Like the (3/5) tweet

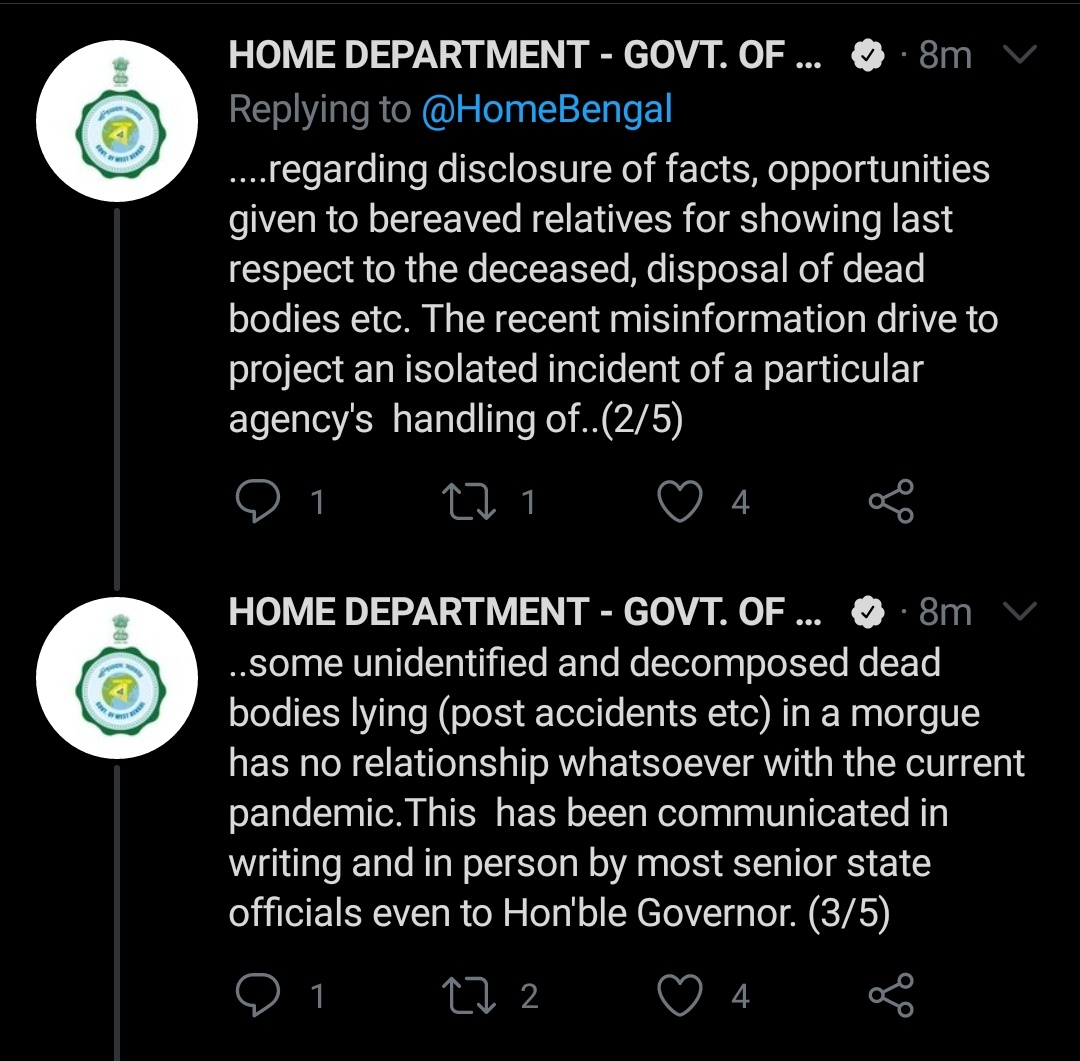pos(681,995)
